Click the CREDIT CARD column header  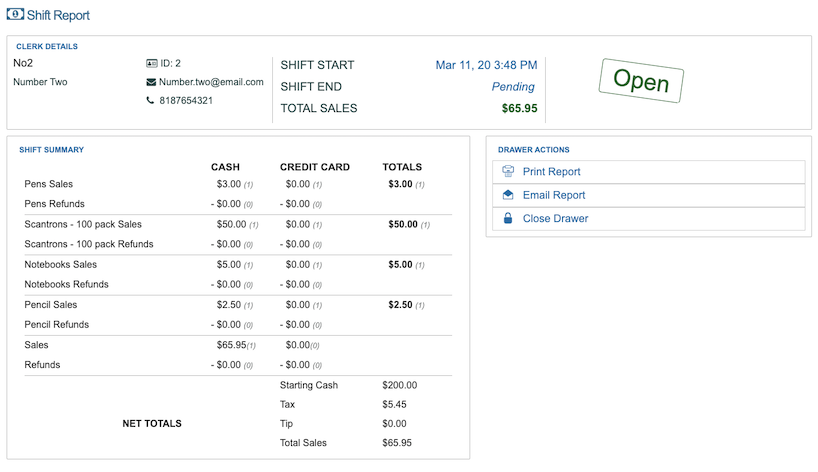click(x=315, y=167)
